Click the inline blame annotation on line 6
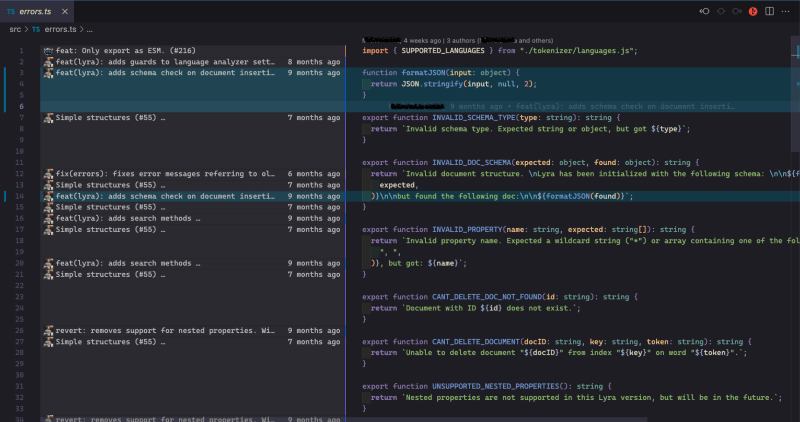Viewport: 800px width, 422px height. click(x=562, y=107)
